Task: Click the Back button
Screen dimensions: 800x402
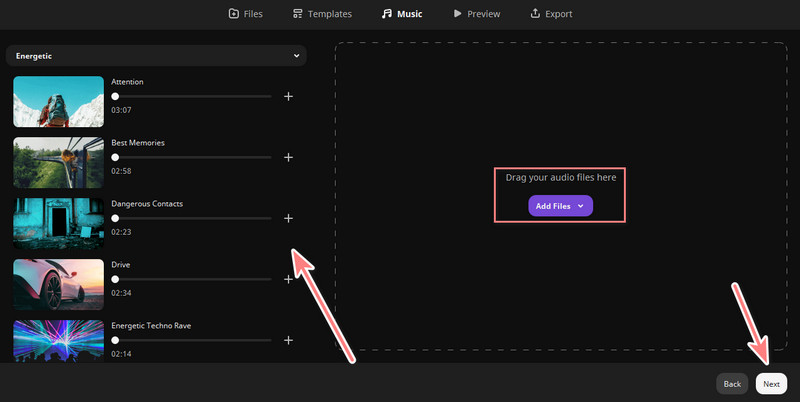Action: [732, 383]
